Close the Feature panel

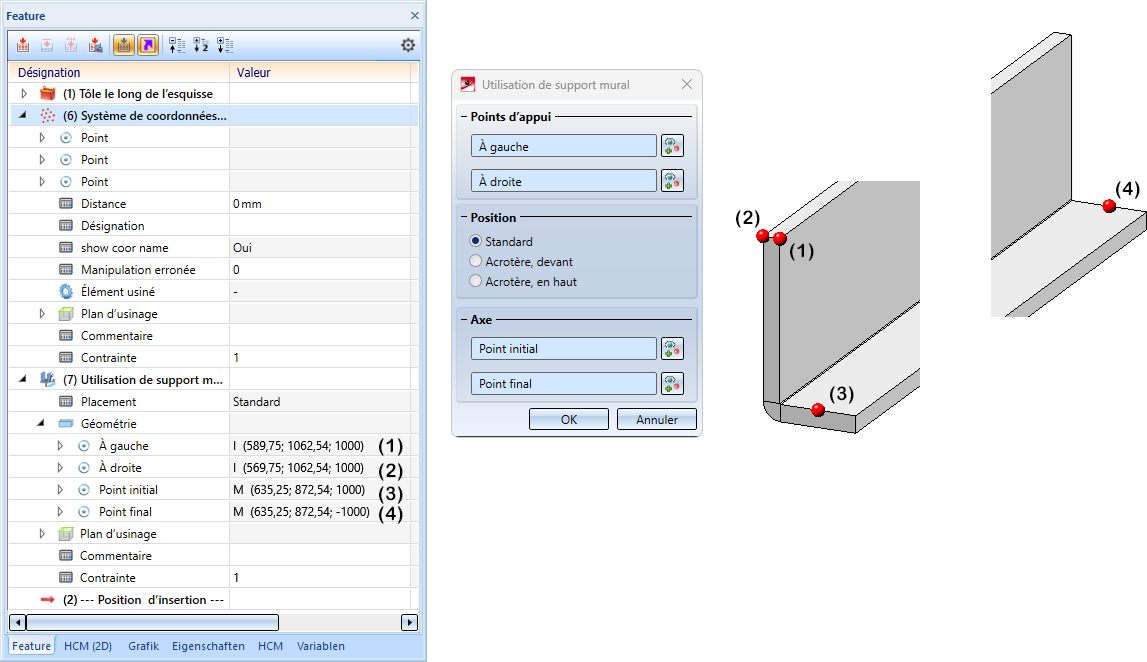point(415,15)
